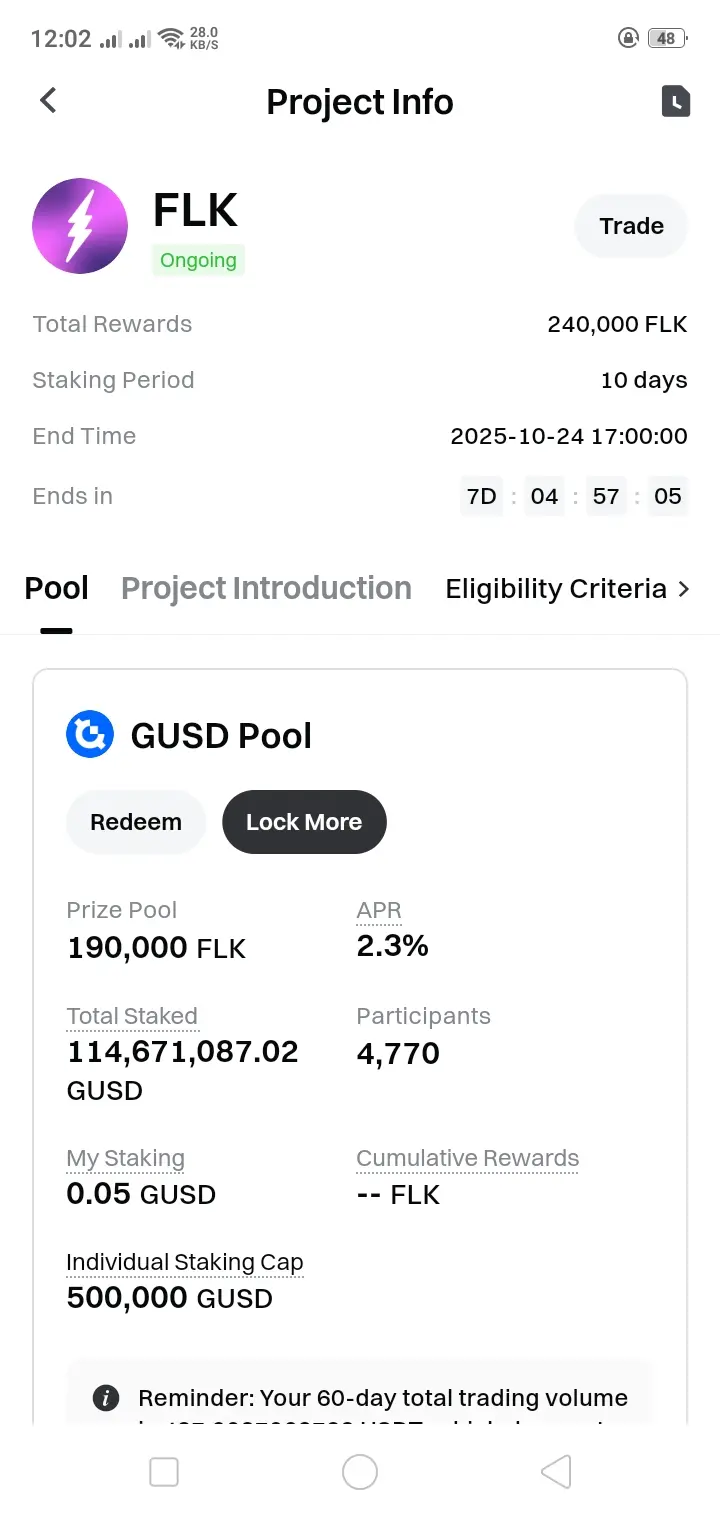Tap the Lock More button
Image resolution: width=720 pixels, height=1520 pixels.
(304, 822)
